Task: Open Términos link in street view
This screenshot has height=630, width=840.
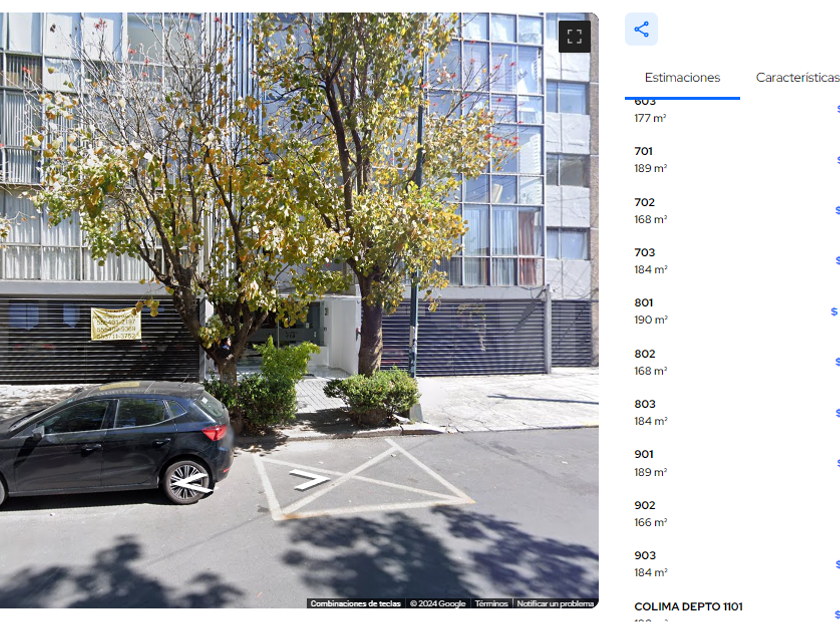Action: click(491, 603)
